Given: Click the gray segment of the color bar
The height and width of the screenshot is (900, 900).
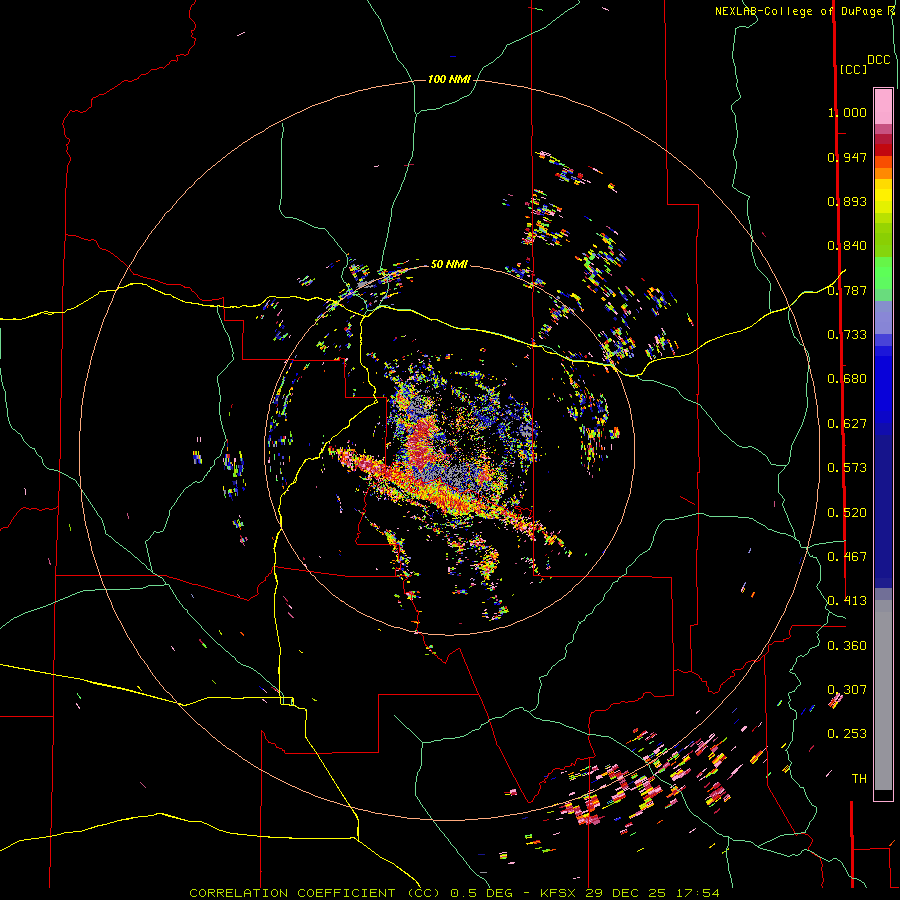Looking at the screenshot, I should [x=883, y=695].
